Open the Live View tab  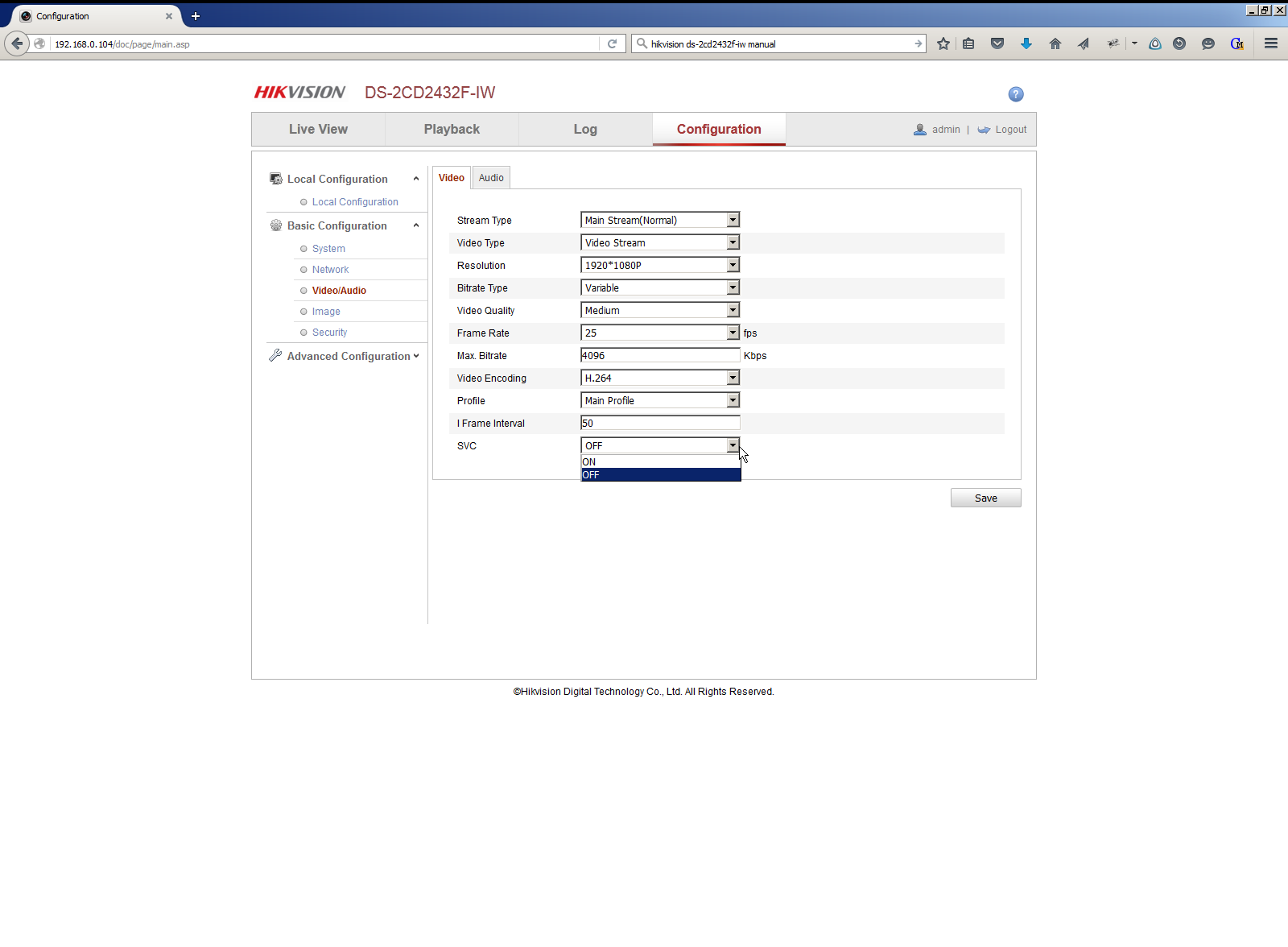coord(319,129)
